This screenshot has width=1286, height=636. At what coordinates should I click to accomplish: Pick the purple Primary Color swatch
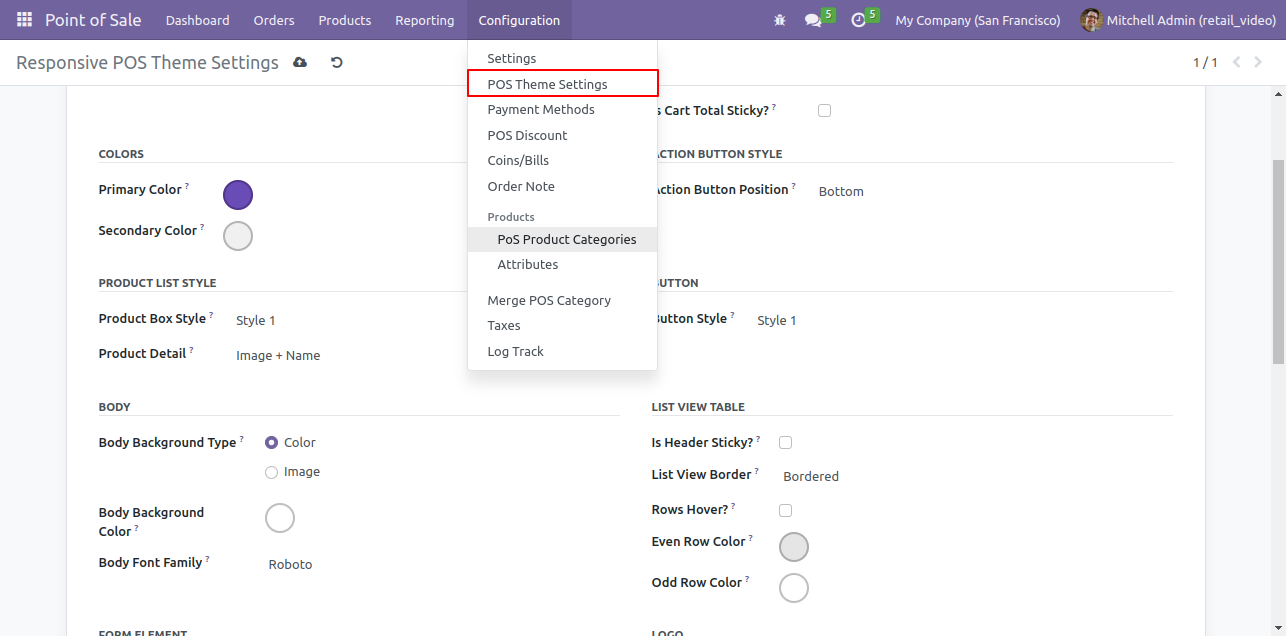238,195
